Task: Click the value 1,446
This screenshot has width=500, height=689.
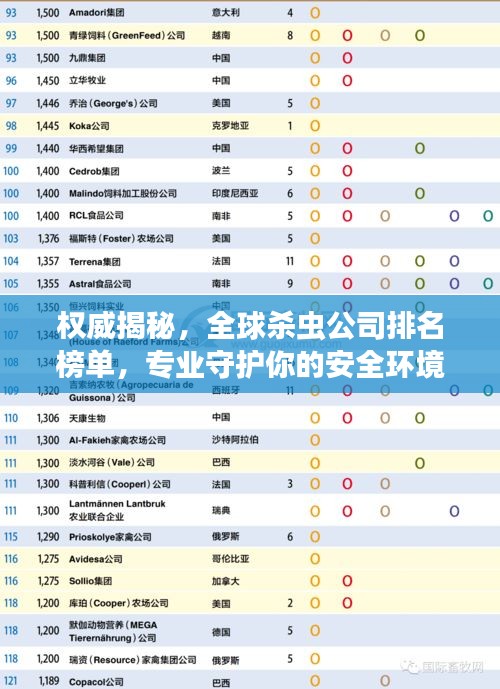Action: (48, 103)
